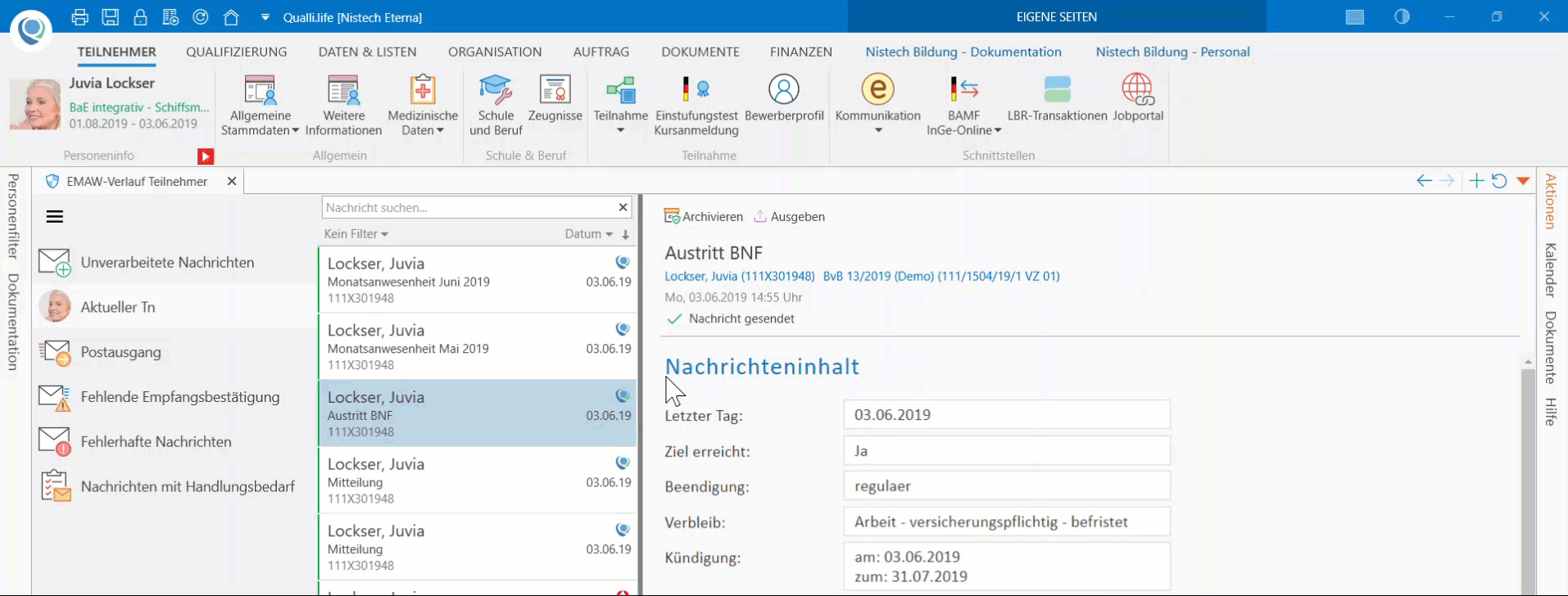Viewport: 1568px width, 596px height.
Task: Open Kommunikation
Action: click(x=877, y=104)
